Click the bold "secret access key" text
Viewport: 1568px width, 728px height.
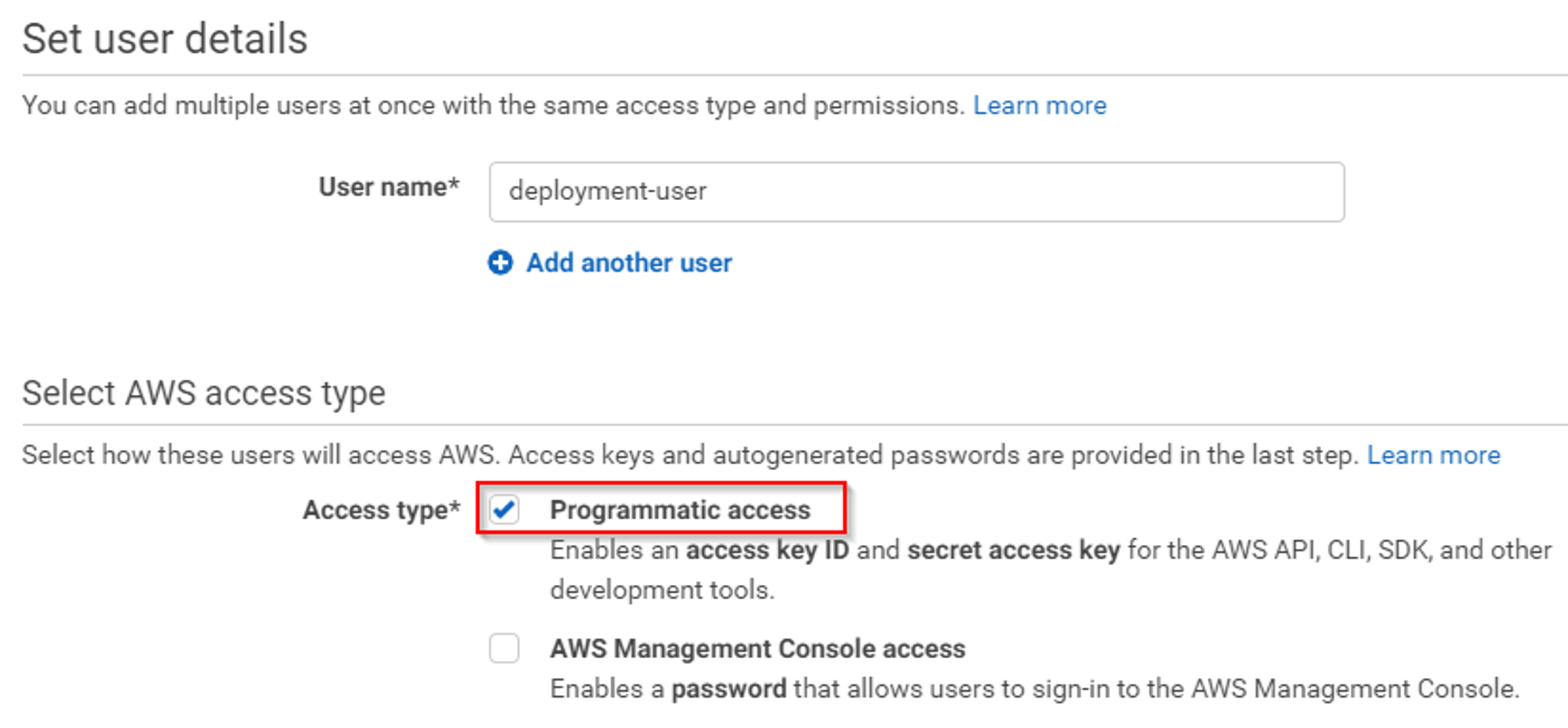point(1014,550)
